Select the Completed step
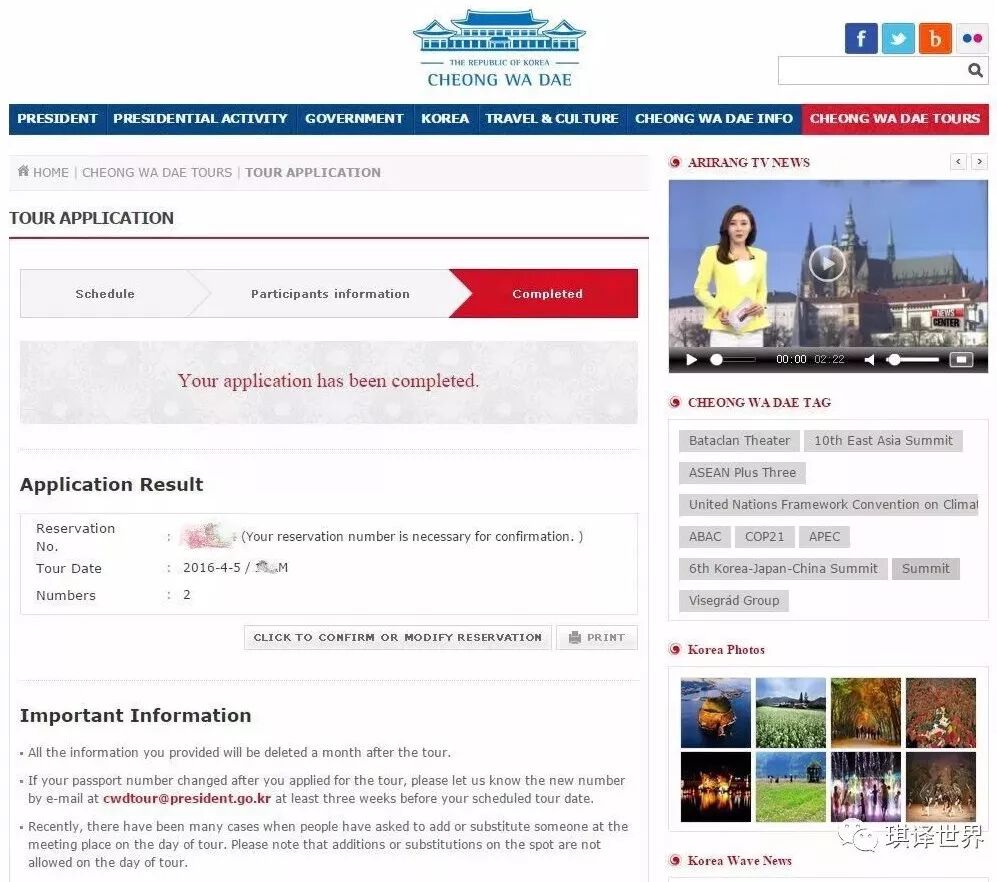The height and width of the screenshot is (882, 997). [547, 294]
